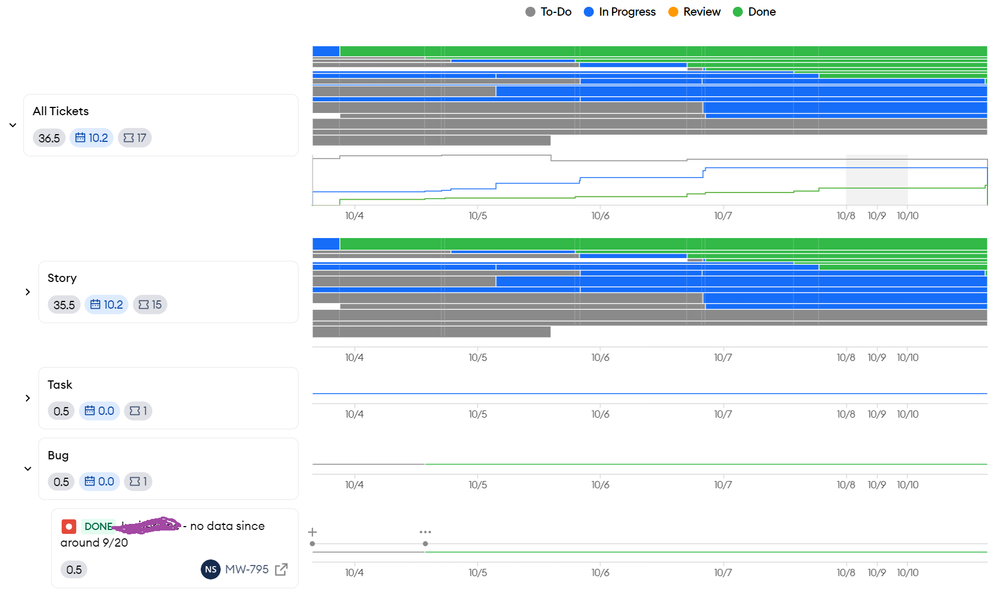Click the 10/7 date label under Story chart
998x594 pixels.
(723, 358)
